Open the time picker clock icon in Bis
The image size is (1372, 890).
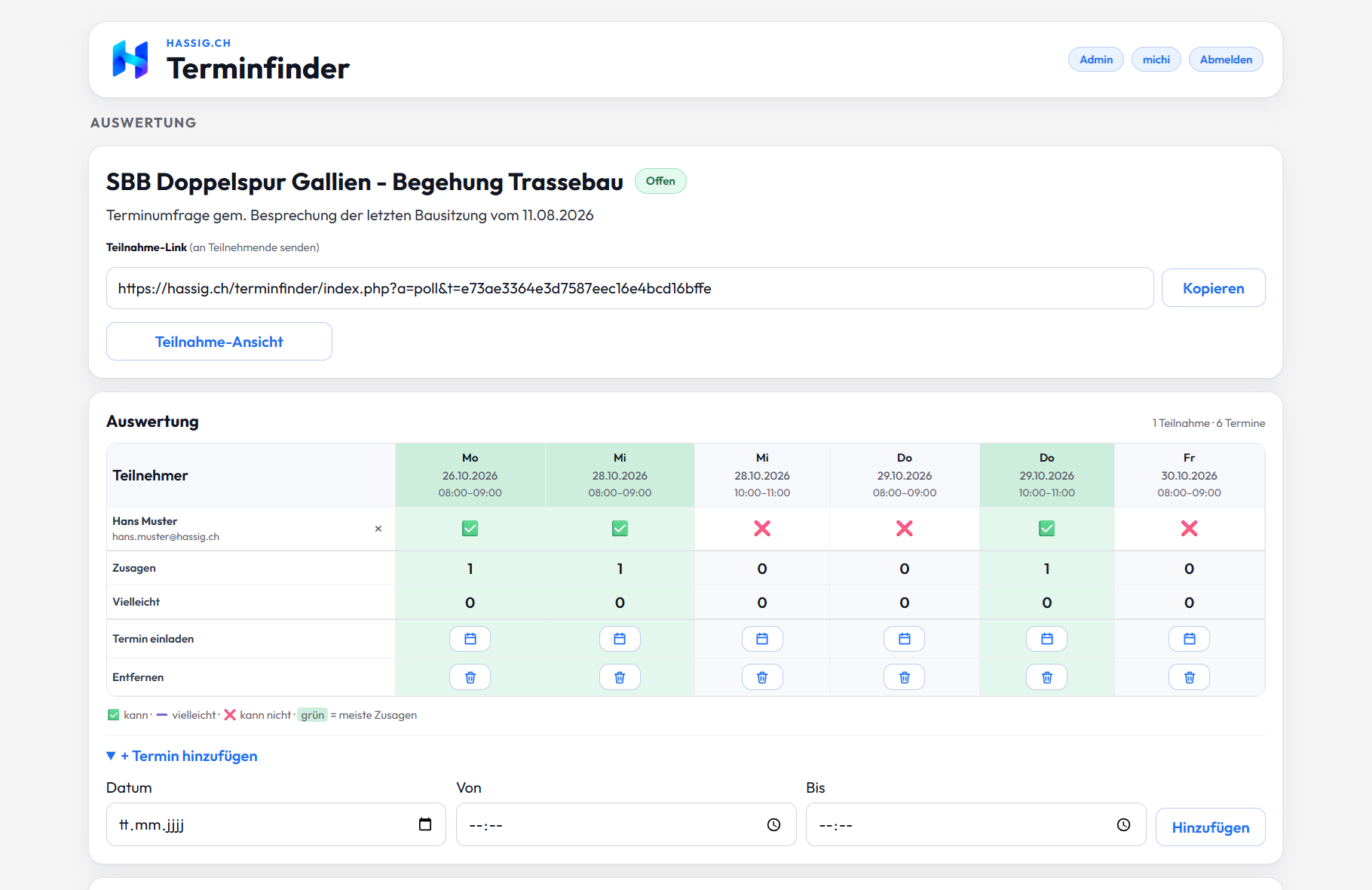[1123, 824]
